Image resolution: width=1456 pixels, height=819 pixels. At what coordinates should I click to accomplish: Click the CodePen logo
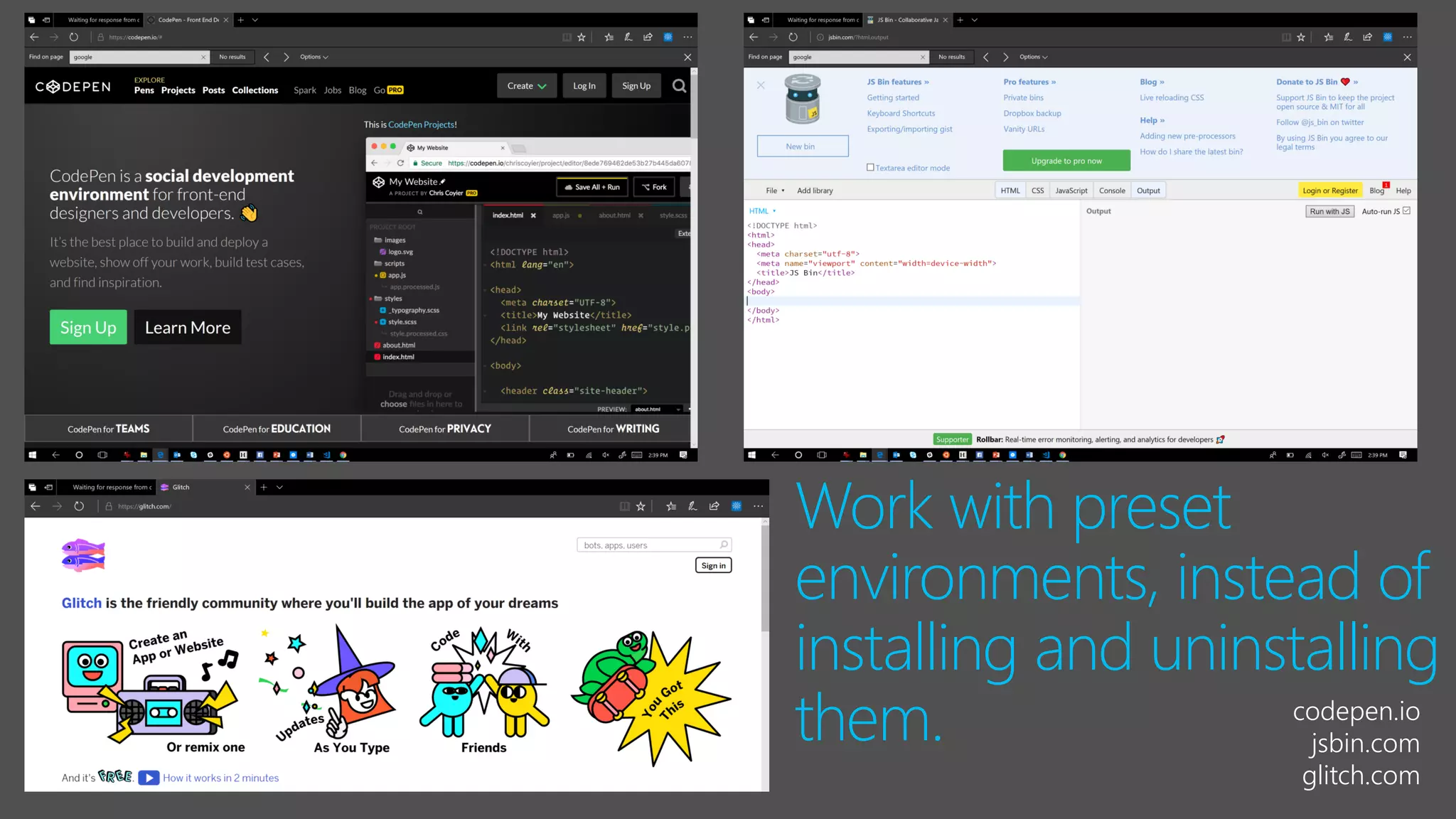click(x=73, y=87)
